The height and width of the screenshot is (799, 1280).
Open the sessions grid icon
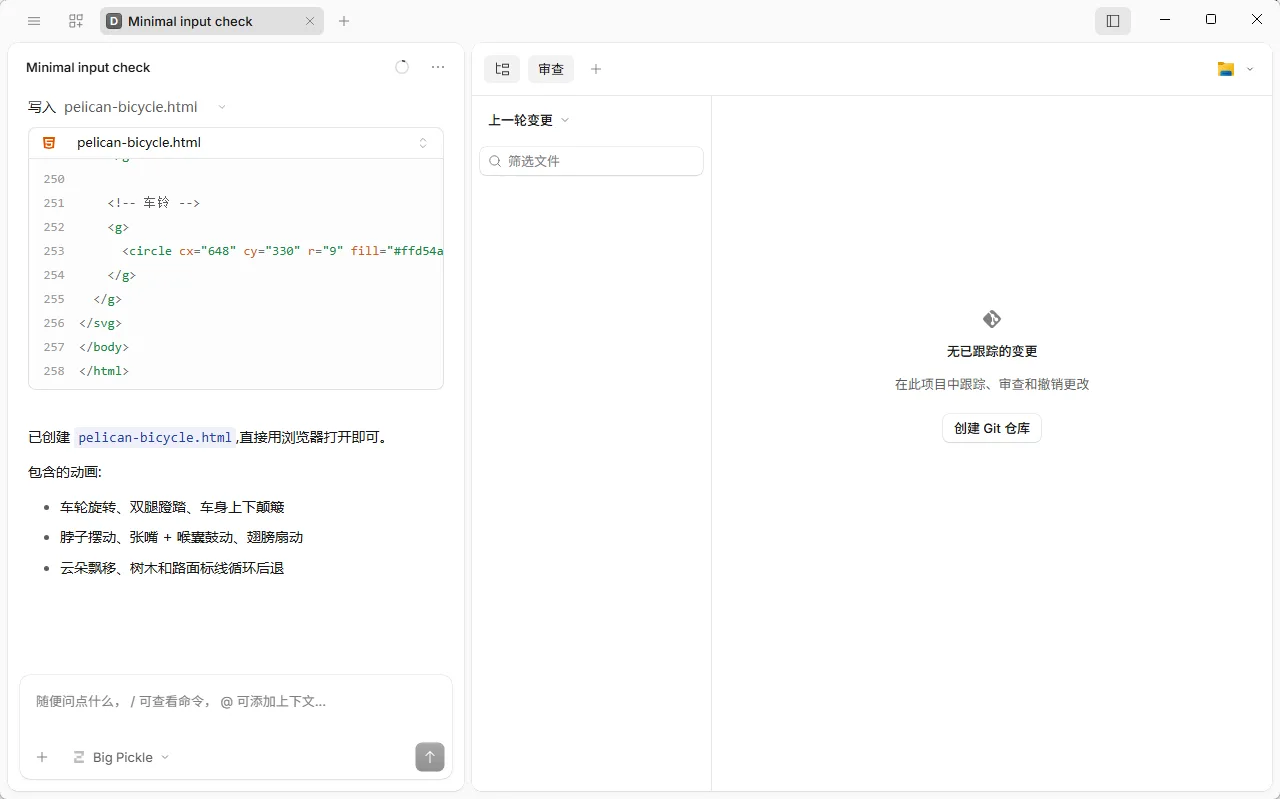click(76, 21)
